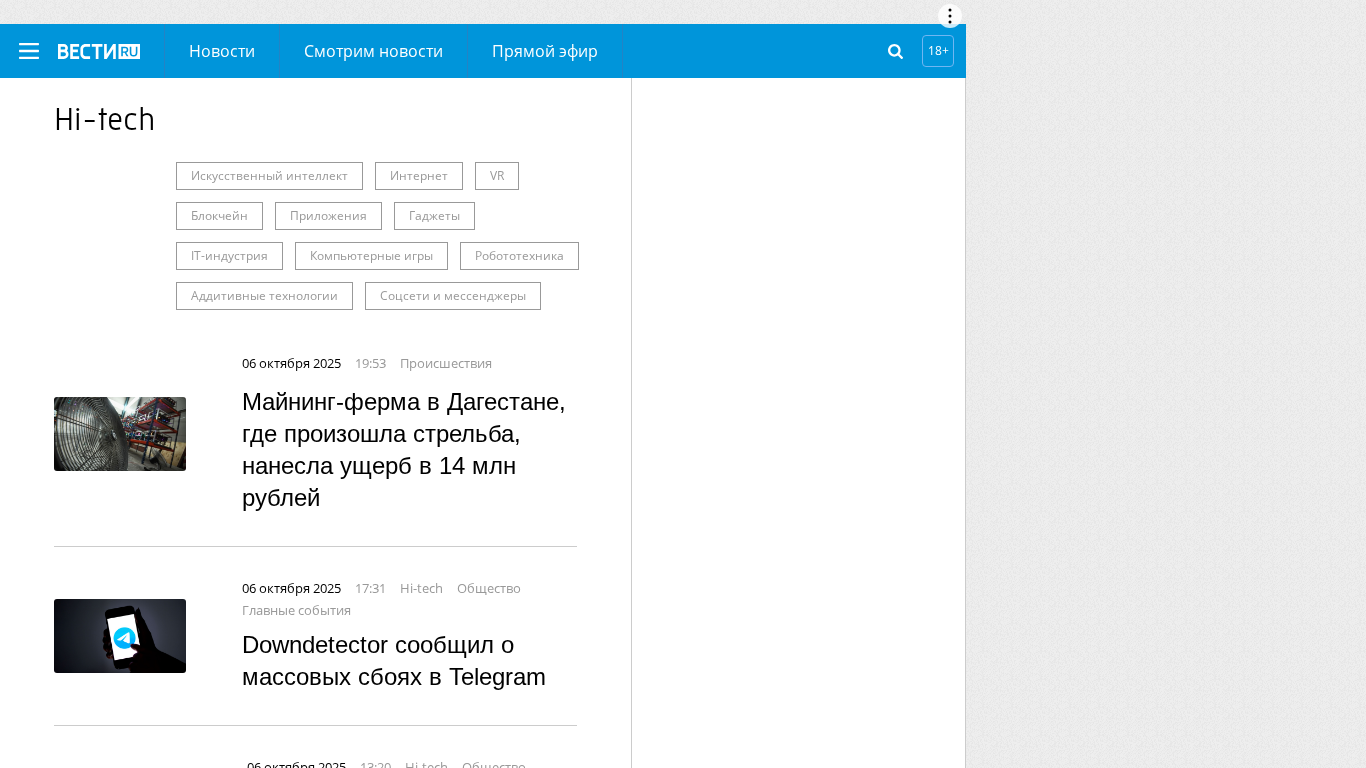
Task: Select the Аддитивные технологии tag
Action: 264,296
